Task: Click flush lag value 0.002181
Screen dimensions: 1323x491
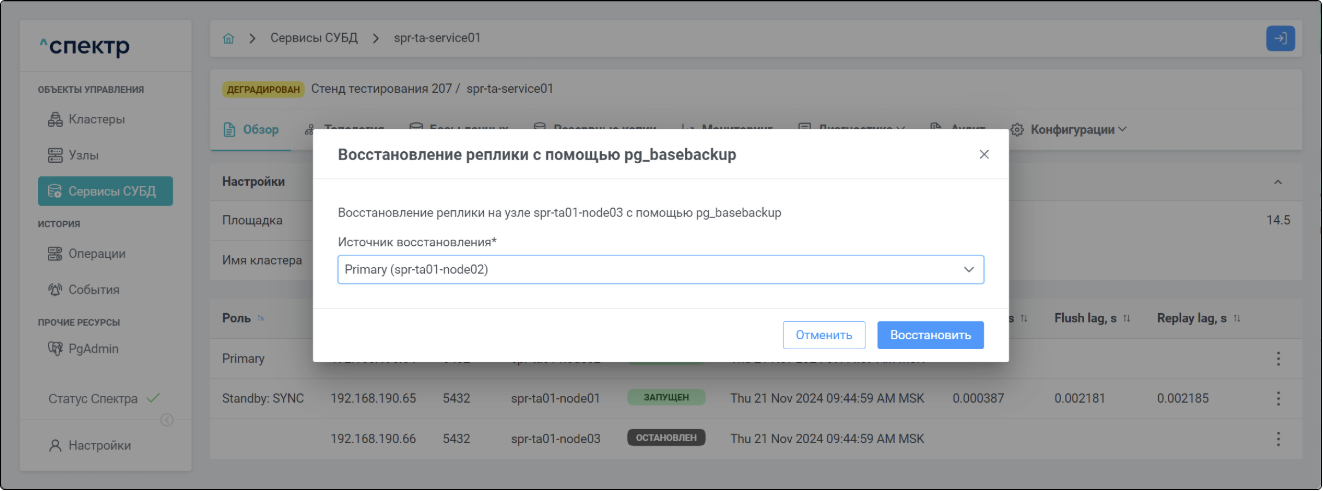Action: [x=1080, y=398]
